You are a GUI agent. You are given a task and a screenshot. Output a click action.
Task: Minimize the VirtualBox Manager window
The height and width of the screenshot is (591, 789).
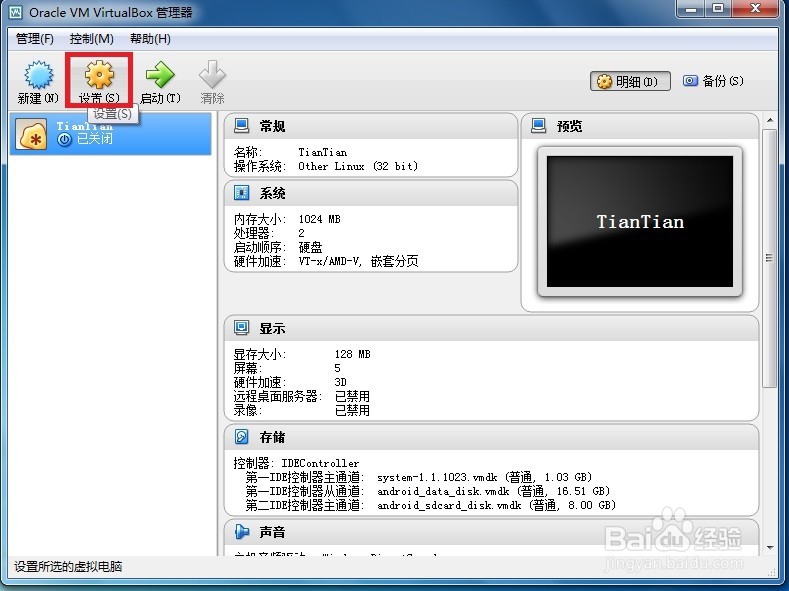point(692,9)
